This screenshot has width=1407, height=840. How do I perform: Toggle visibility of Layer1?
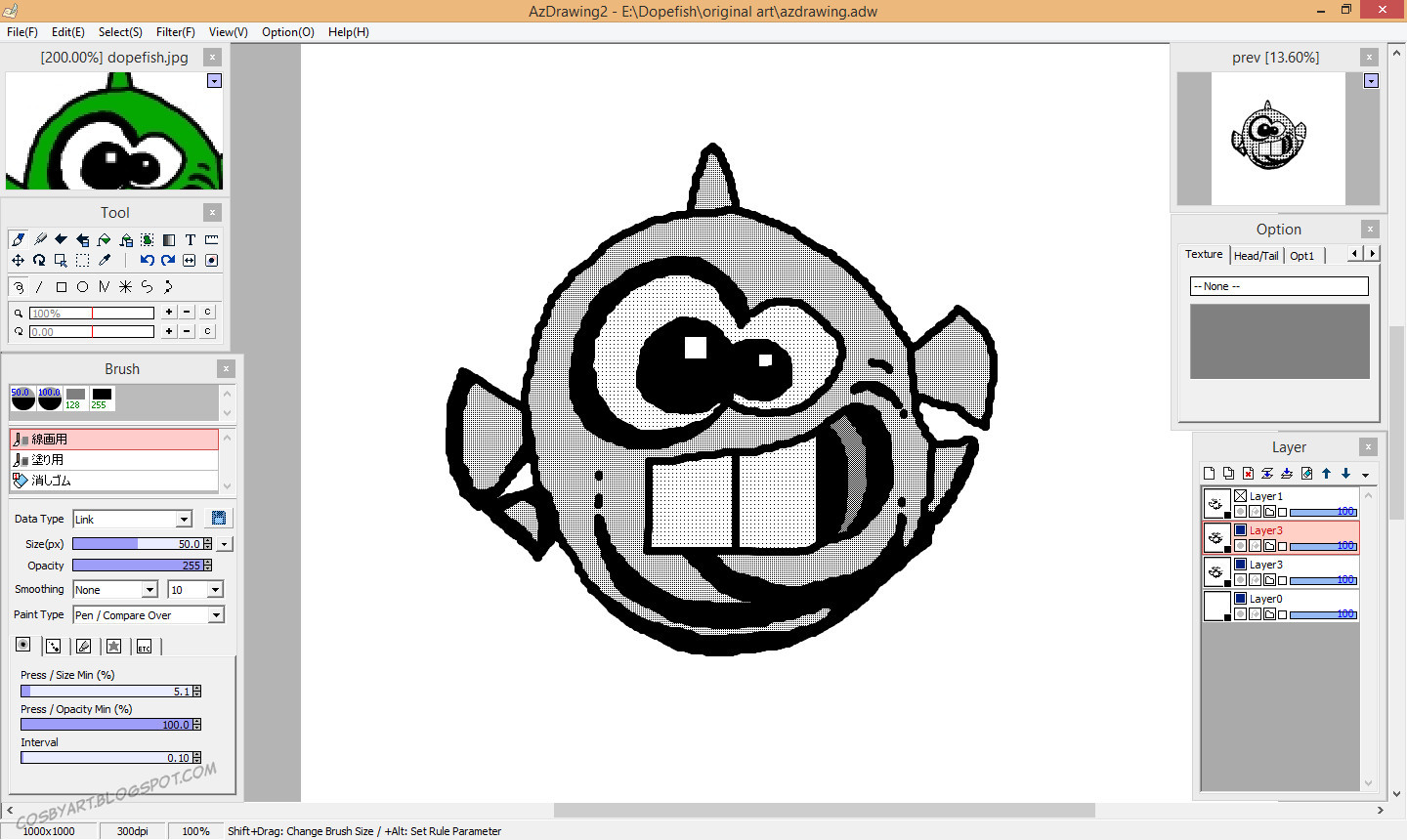click(1240, 495)
